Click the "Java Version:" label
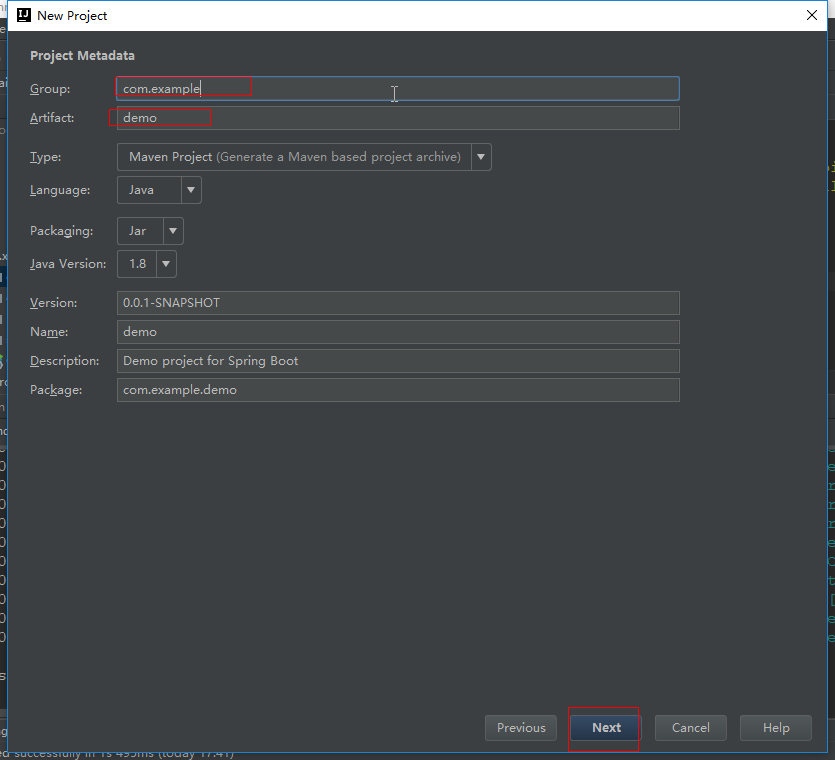The width and height of the screenshot is (835, 760). click(68, 264)
